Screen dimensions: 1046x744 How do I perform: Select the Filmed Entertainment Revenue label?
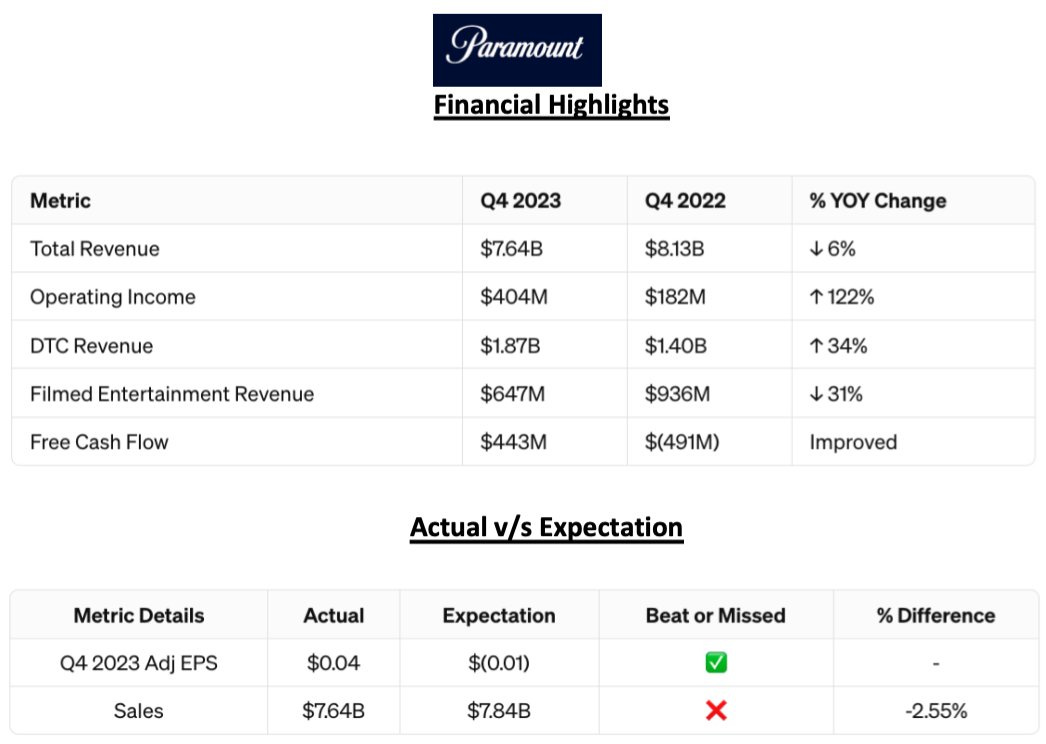(172, 394)
